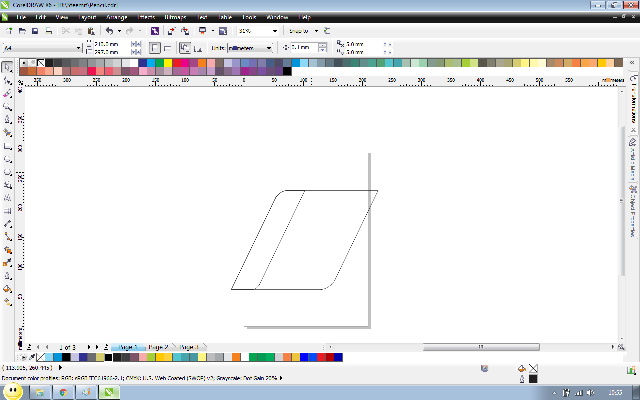Screen dimensions: 640x400
Task: Select the Ellipse tool
Action: click(7, 159)
